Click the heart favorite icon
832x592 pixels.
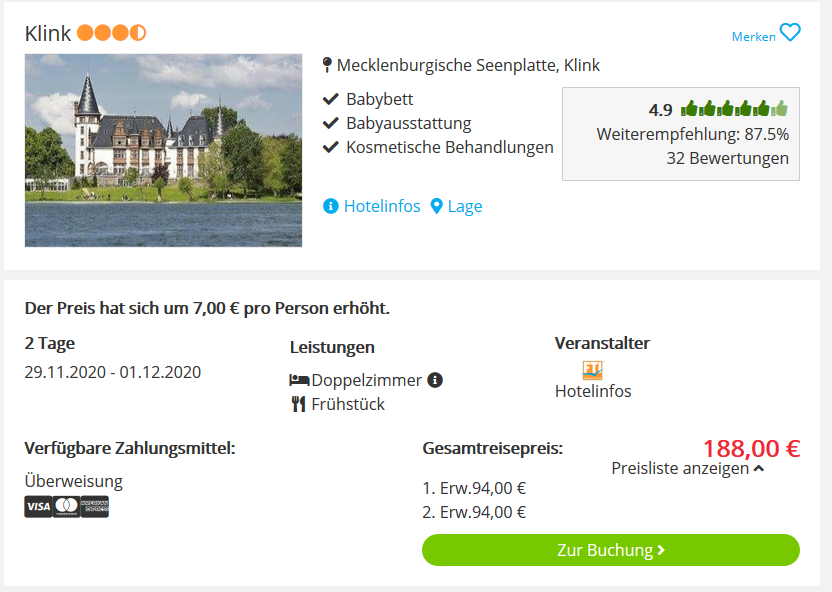pos(790,33)
